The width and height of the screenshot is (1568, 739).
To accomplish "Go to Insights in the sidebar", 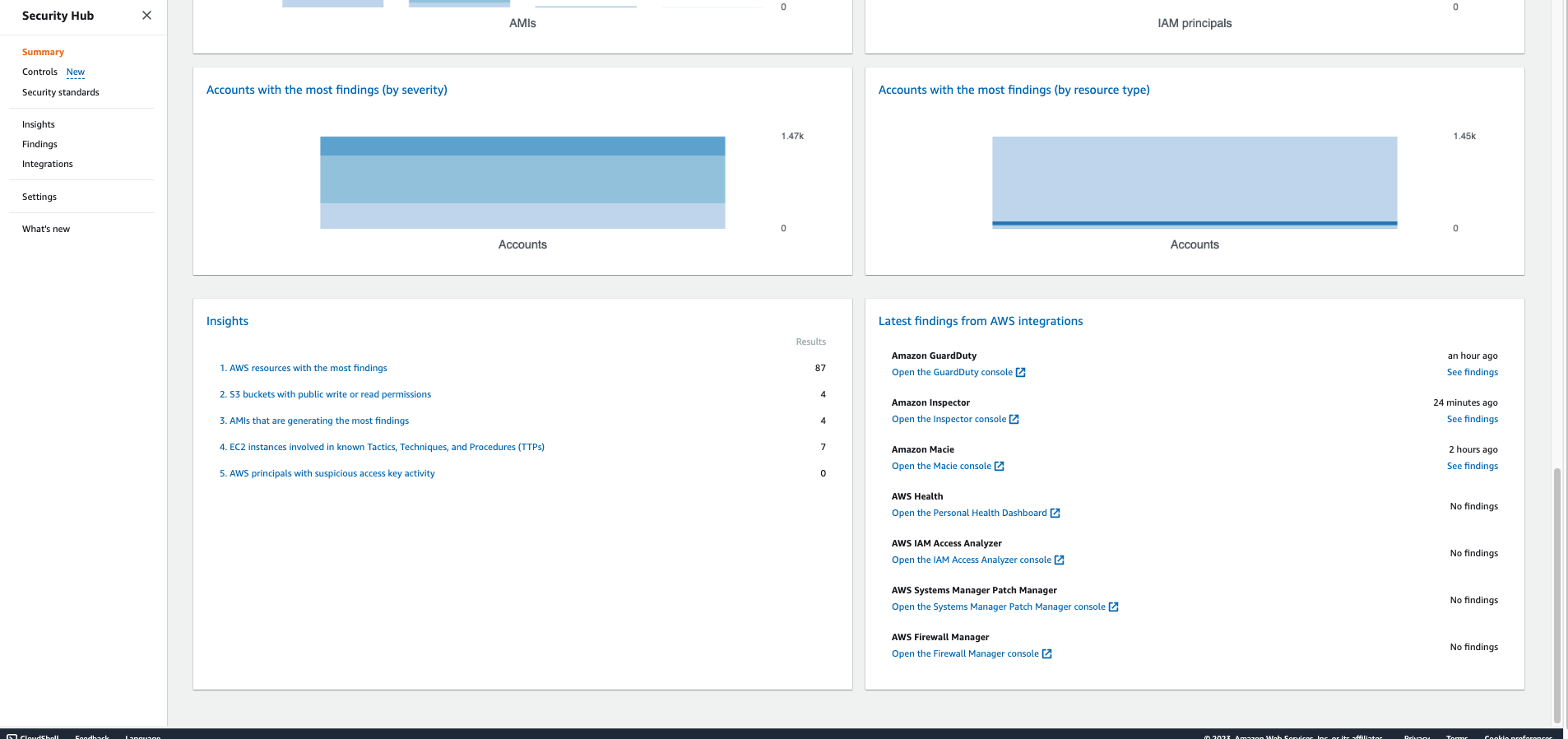I will (39, 124).
